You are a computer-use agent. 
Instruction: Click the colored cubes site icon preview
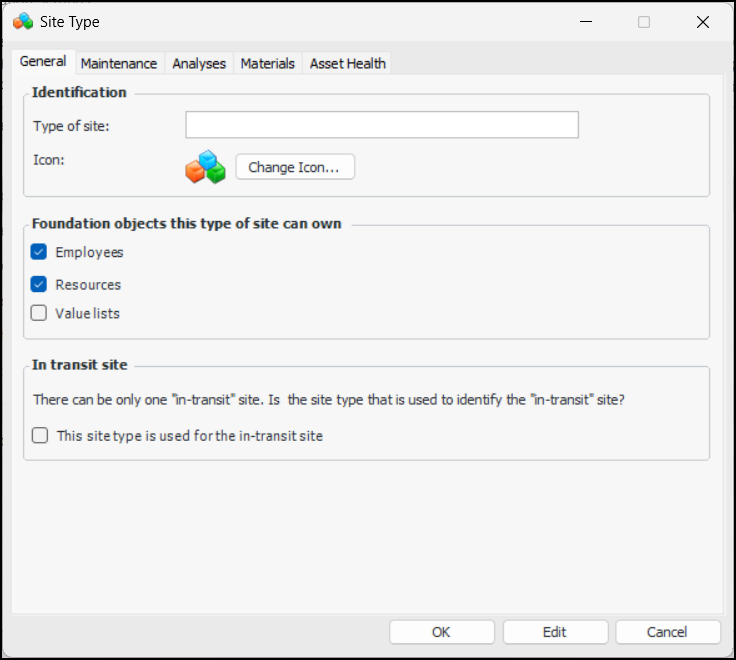pos(205,167)
